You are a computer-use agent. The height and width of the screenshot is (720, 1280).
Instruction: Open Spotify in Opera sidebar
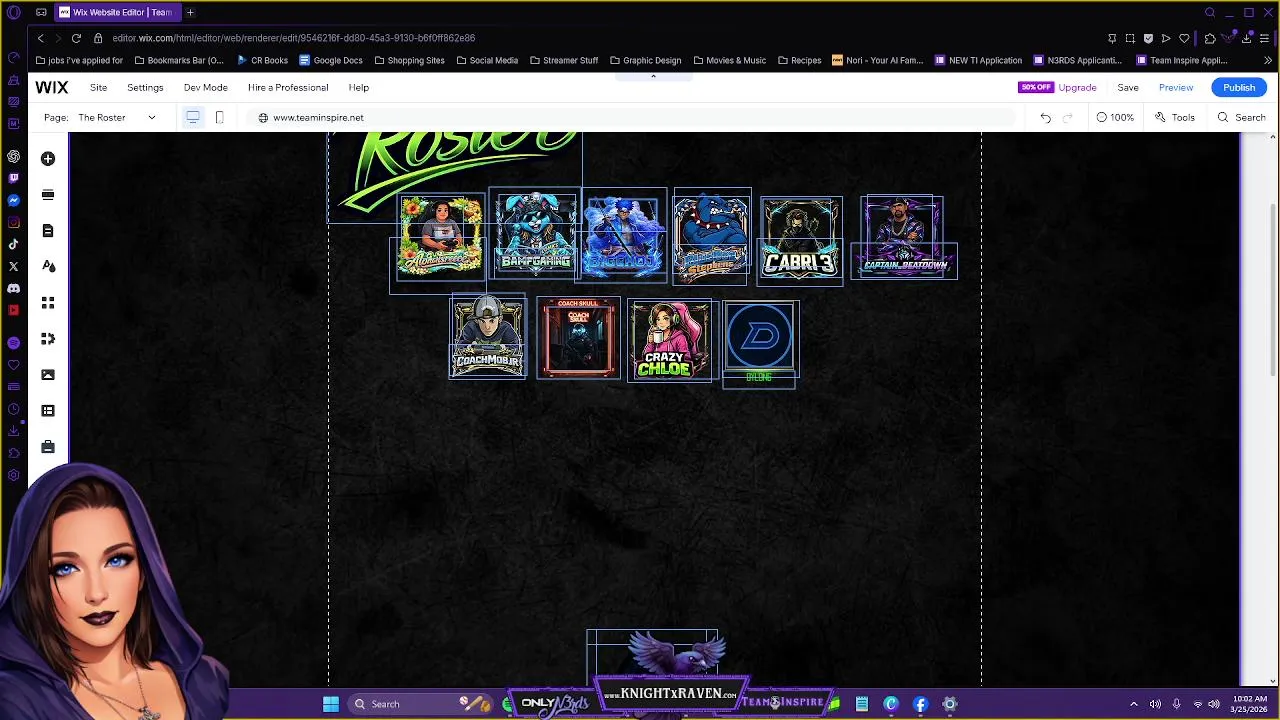pos(13,343)
